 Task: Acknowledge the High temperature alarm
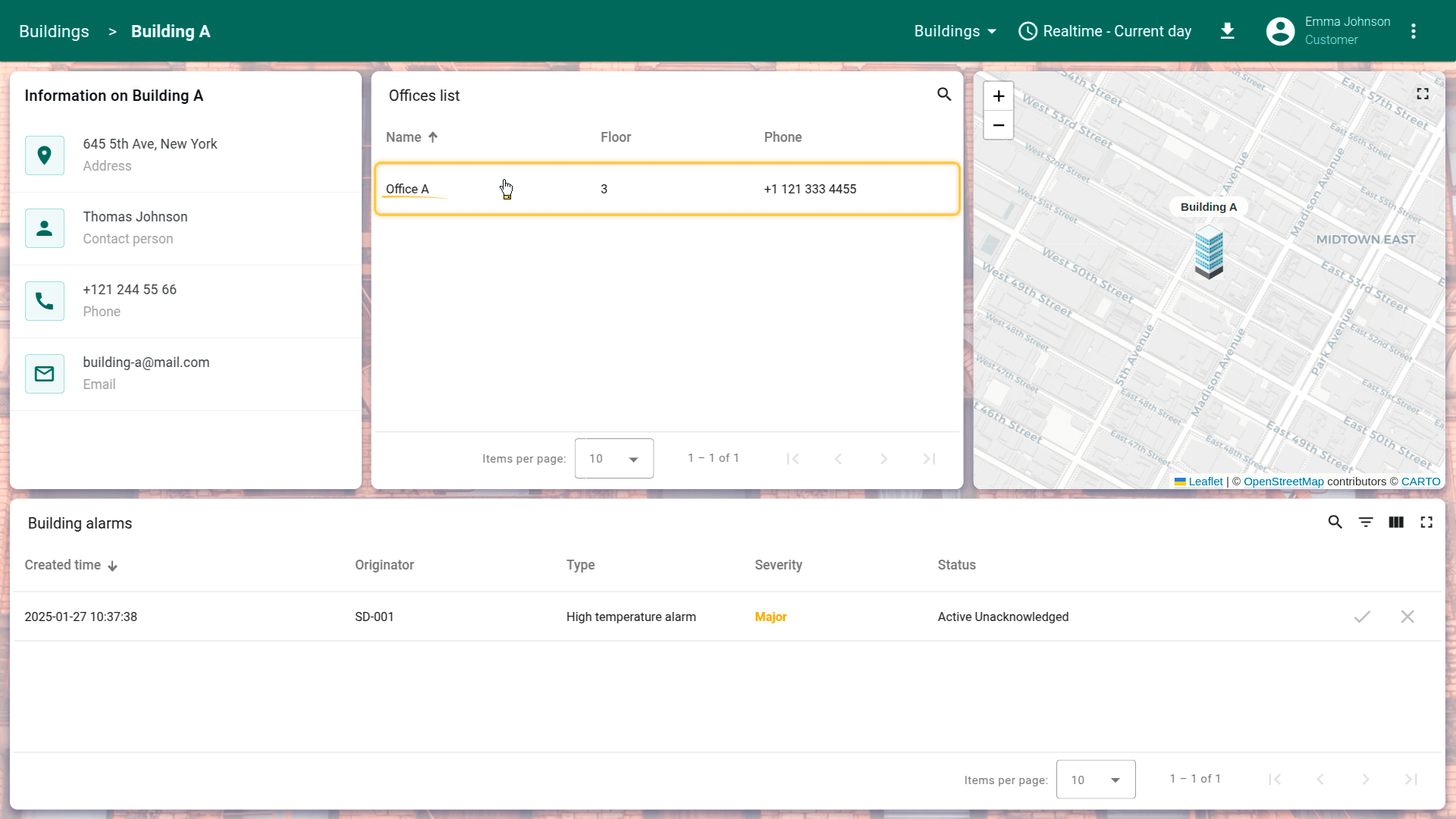[1362, 617]
